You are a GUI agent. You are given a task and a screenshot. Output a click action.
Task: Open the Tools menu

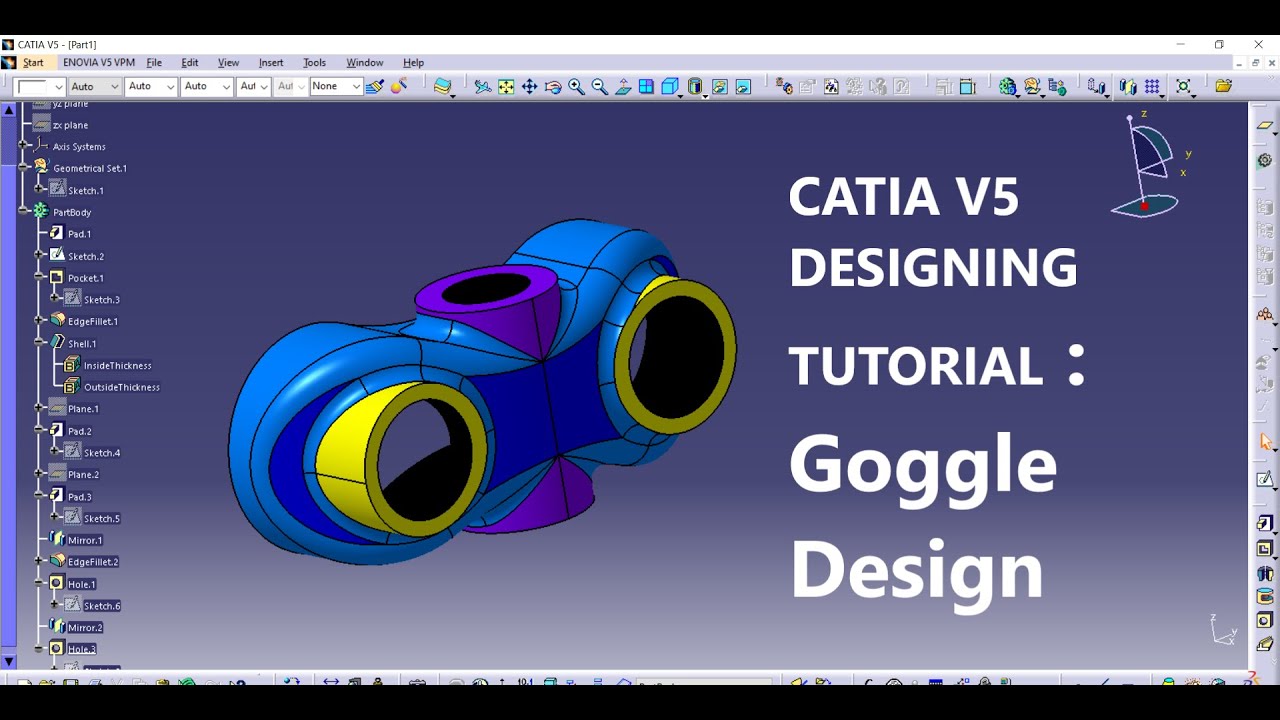coord(314,63)
